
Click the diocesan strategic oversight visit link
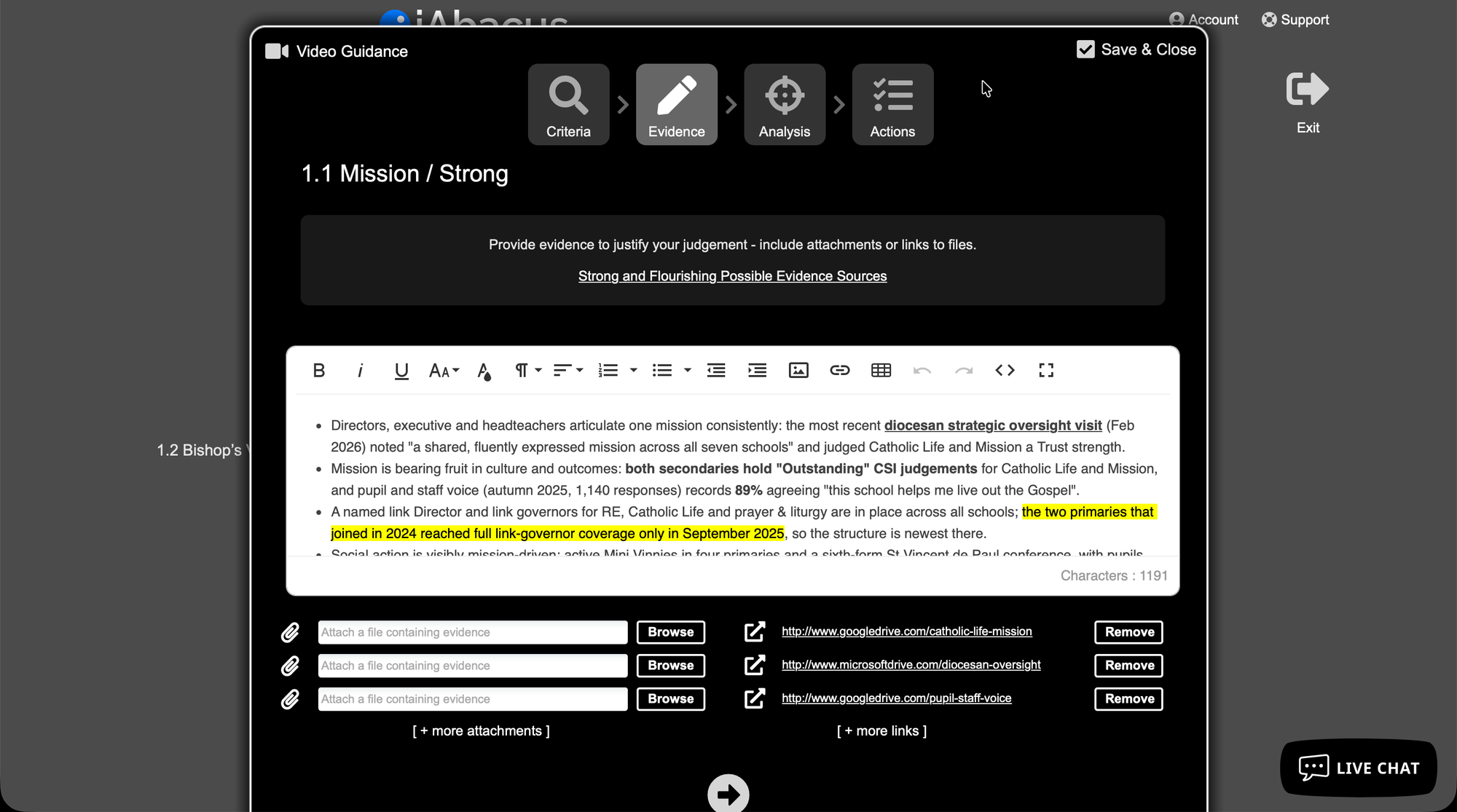pos(993,425)
